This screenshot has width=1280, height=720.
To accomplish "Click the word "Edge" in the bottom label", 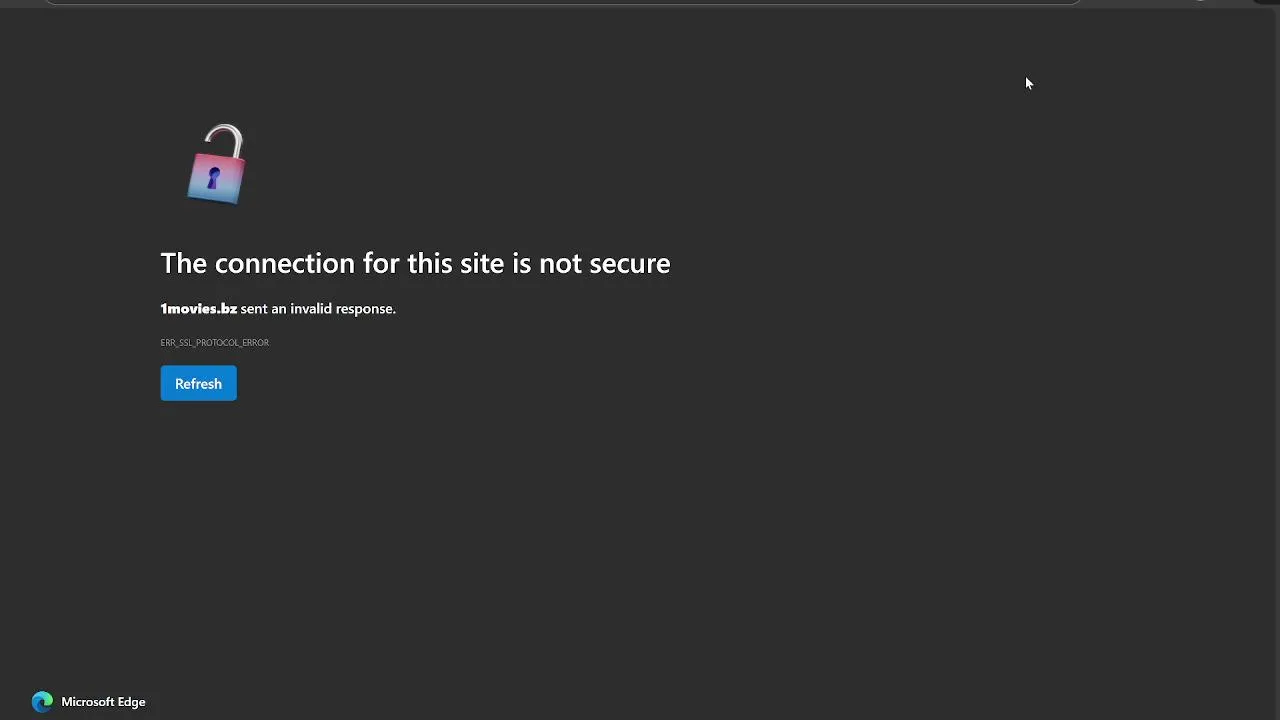I will (130, 702).
